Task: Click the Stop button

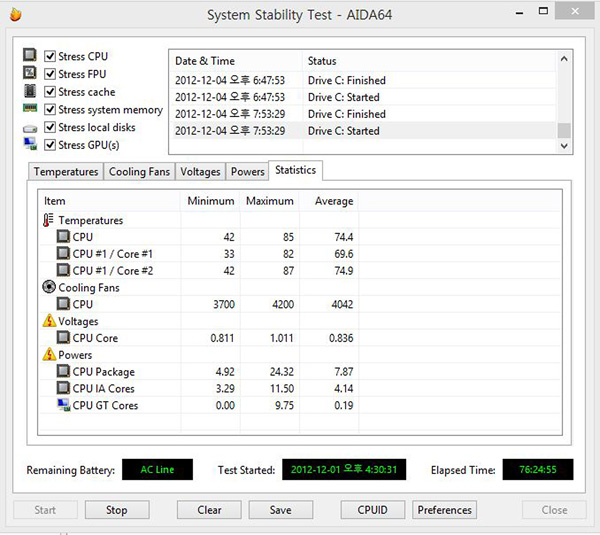Action: 117,510
